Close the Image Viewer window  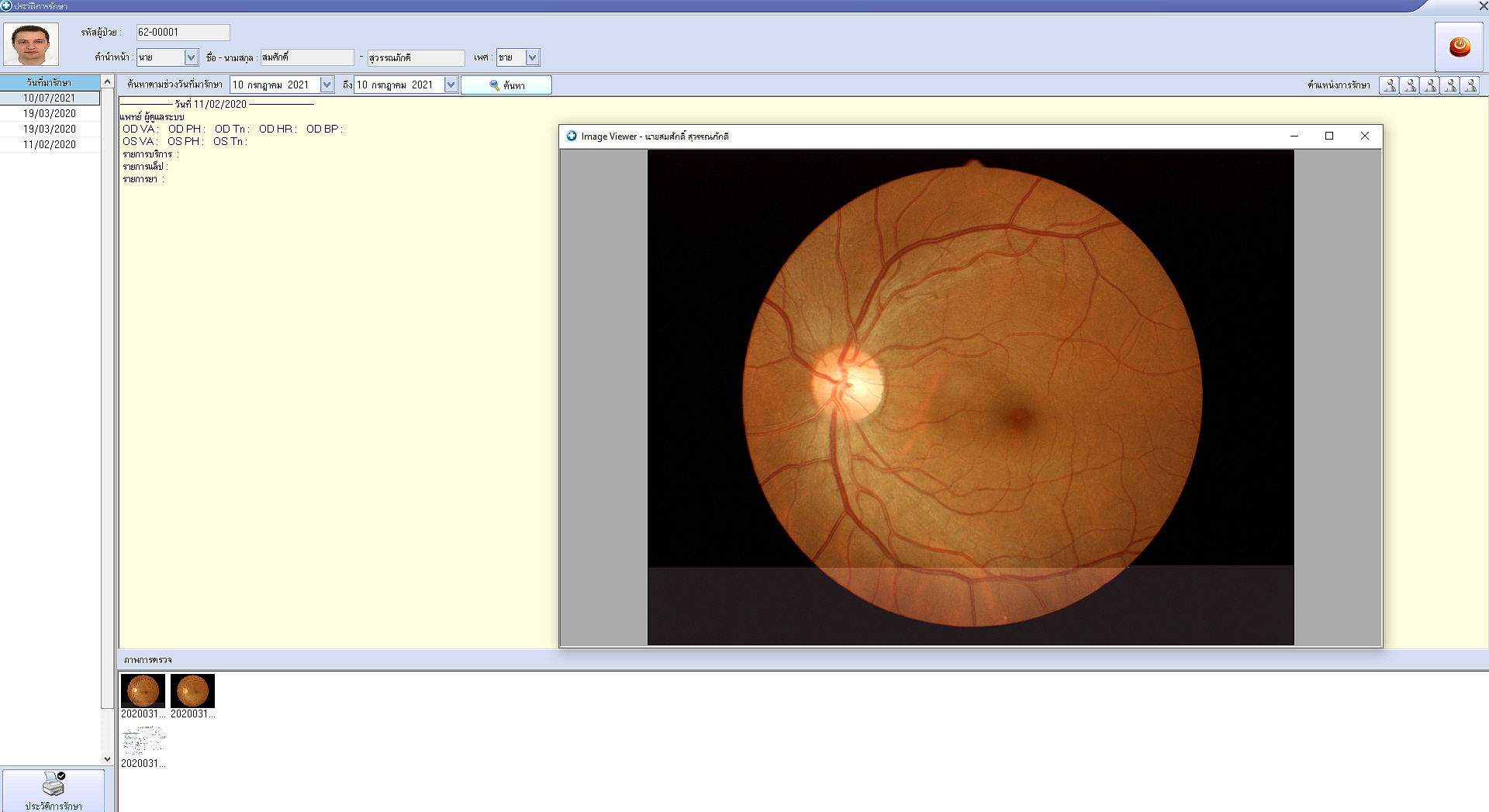pyautogui.click(x=1365, y=136)
